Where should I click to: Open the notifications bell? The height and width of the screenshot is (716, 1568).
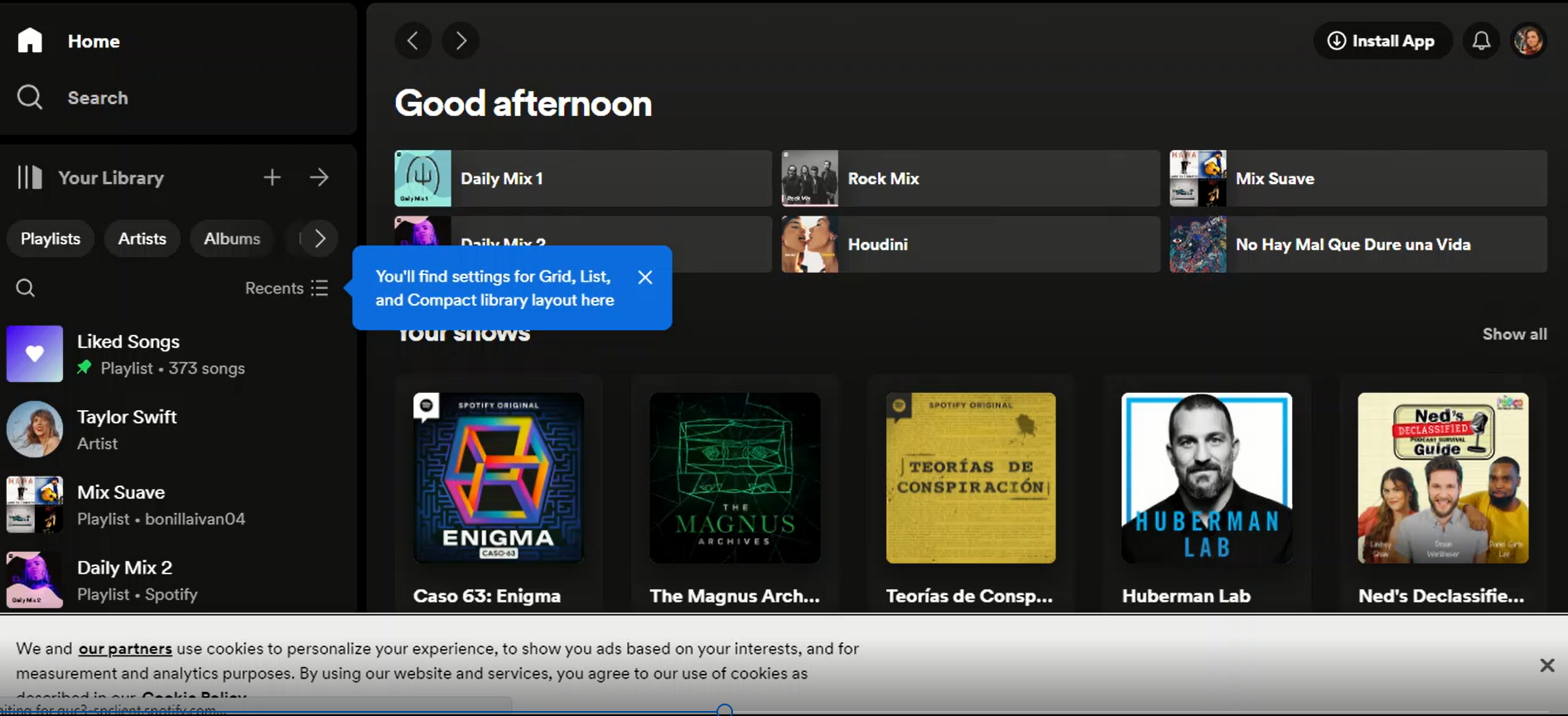coord(1481,41)
